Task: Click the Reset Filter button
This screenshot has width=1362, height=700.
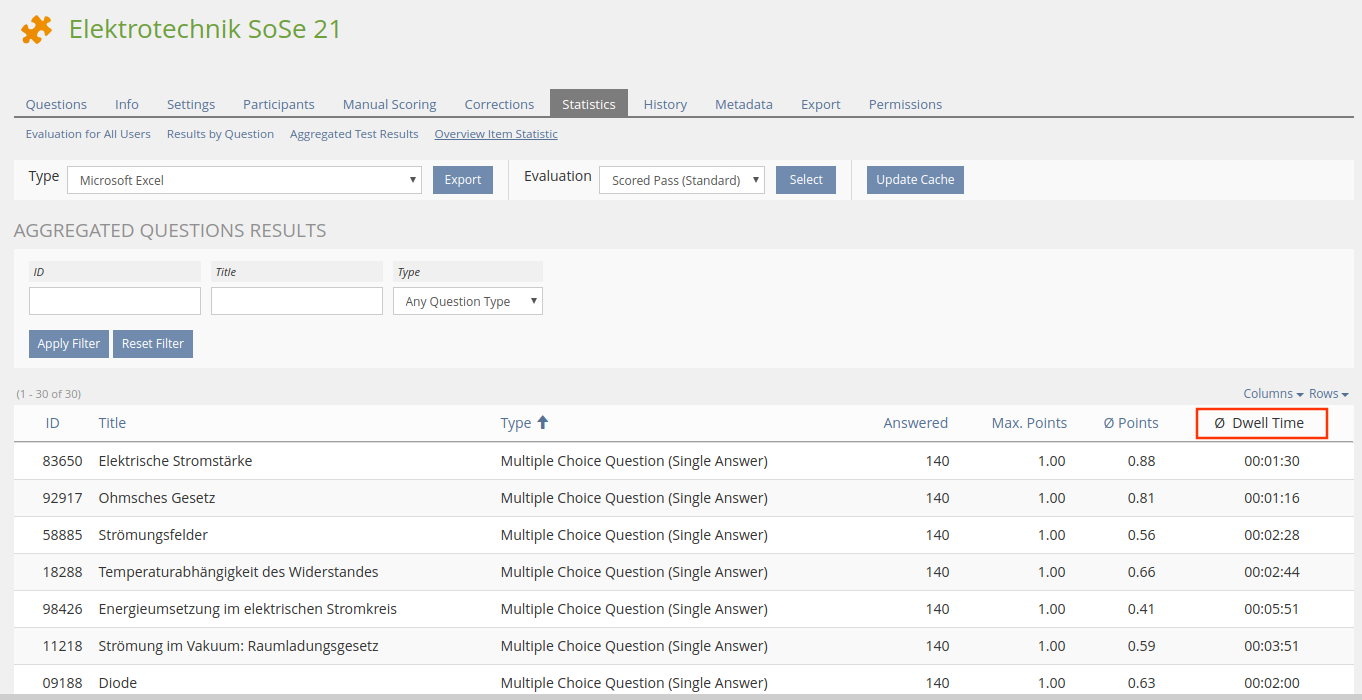Action: (x=153, y=344)
